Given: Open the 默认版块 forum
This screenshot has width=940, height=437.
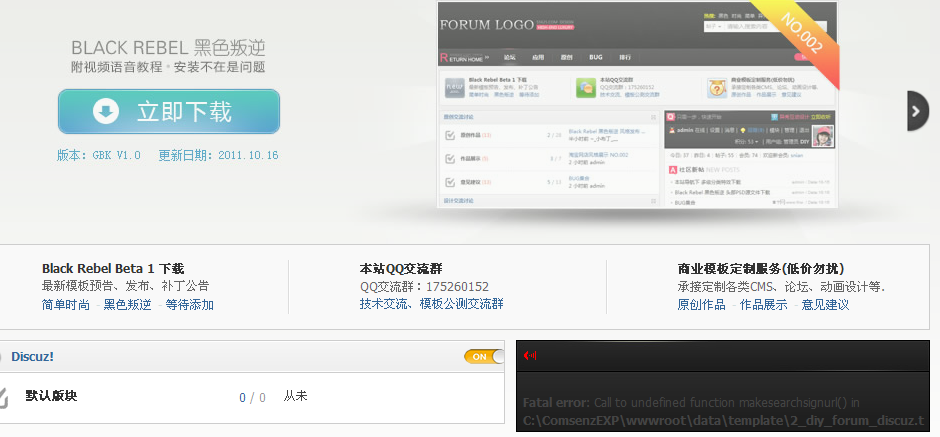Looking at the screenshot, I should pyautogui.click(x=52, y=396).
